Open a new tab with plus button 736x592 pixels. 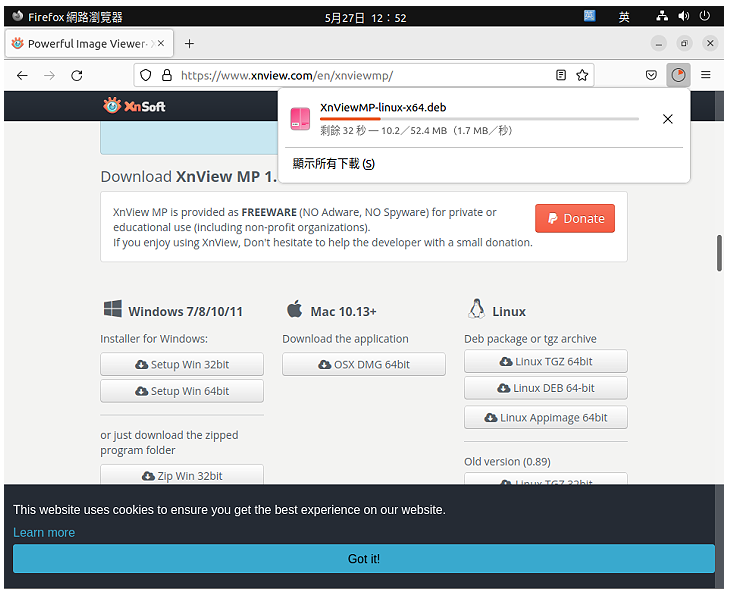click(x=189, y=44)
